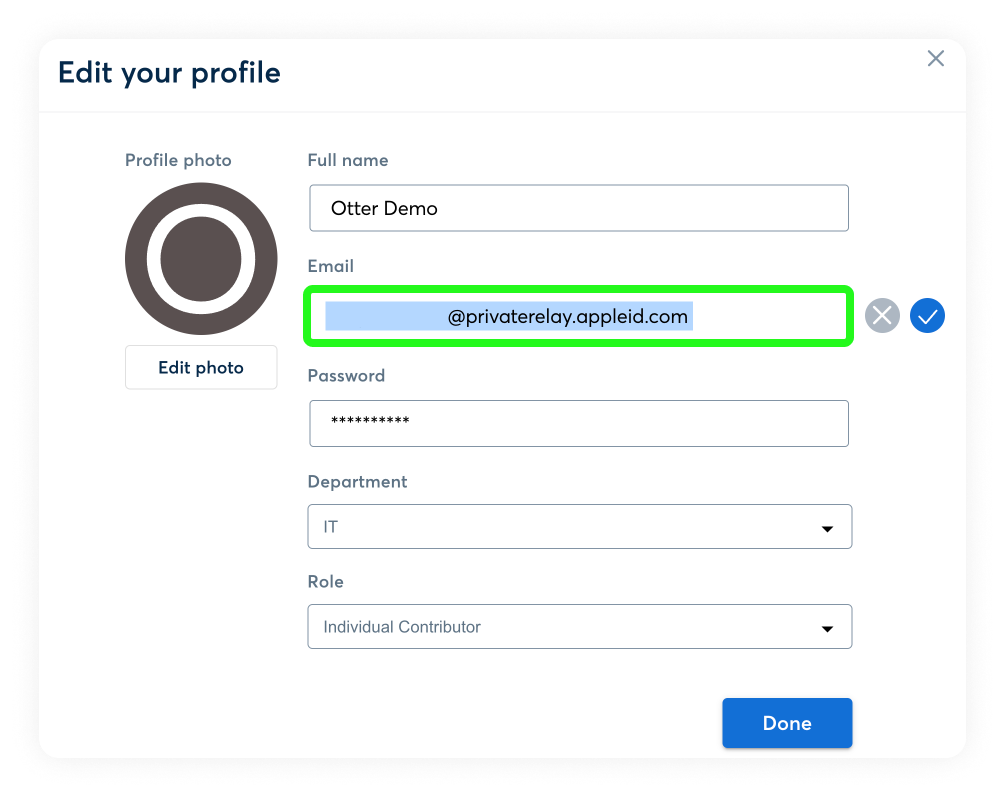Click the circular profile photo avatar

click(x=201, y=258)
